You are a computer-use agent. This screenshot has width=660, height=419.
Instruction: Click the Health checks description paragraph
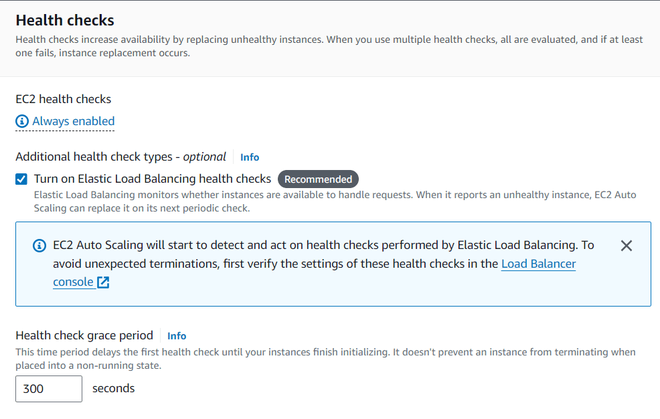point(320,46)
